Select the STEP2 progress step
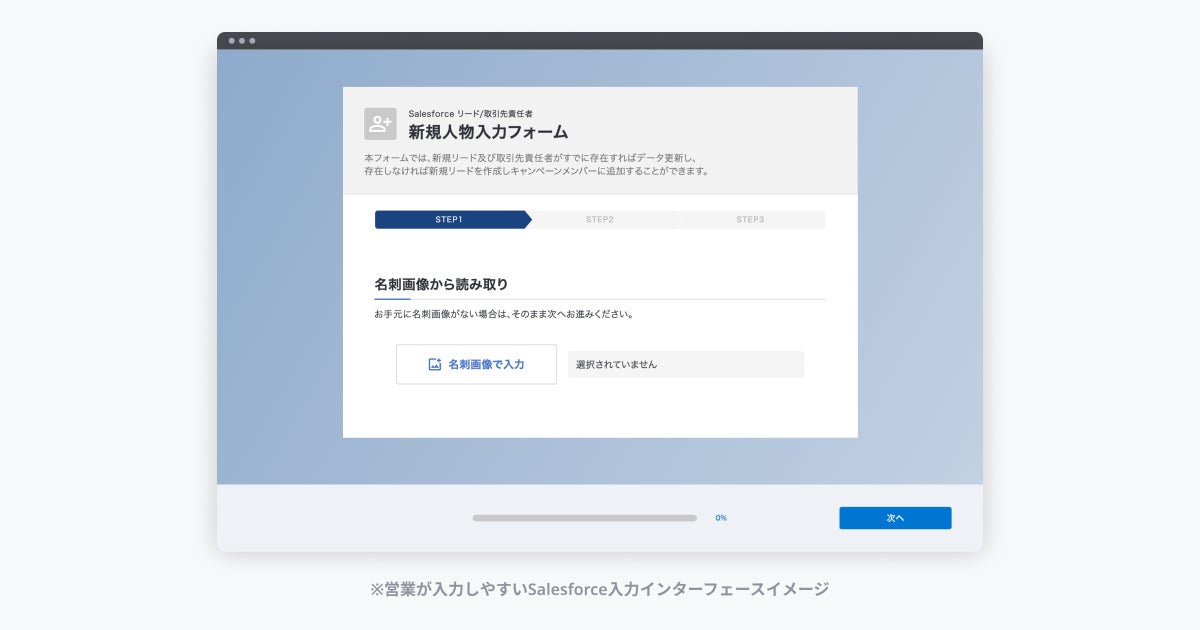Screen dimensions: 1200x630 (600, 219)
